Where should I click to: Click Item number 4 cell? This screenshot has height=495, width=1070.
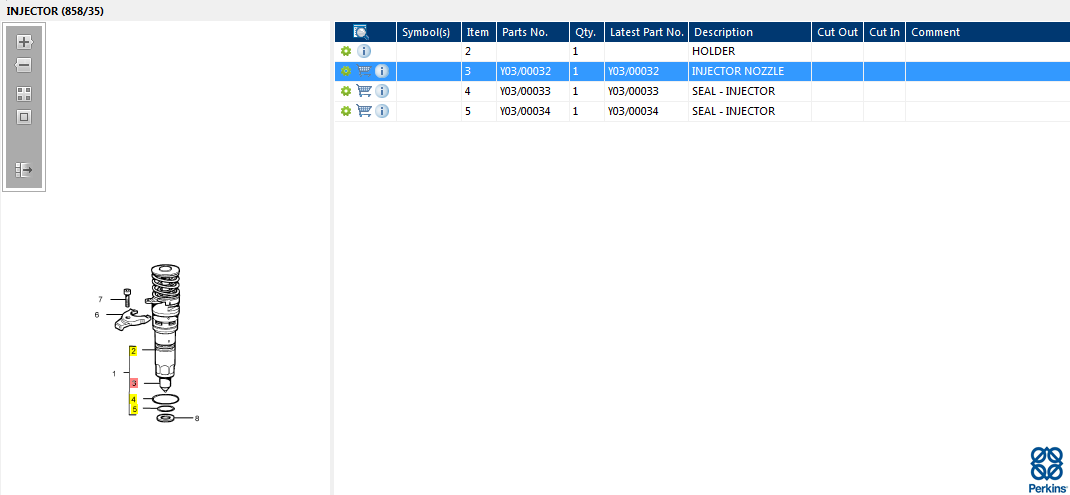[479, 91]
